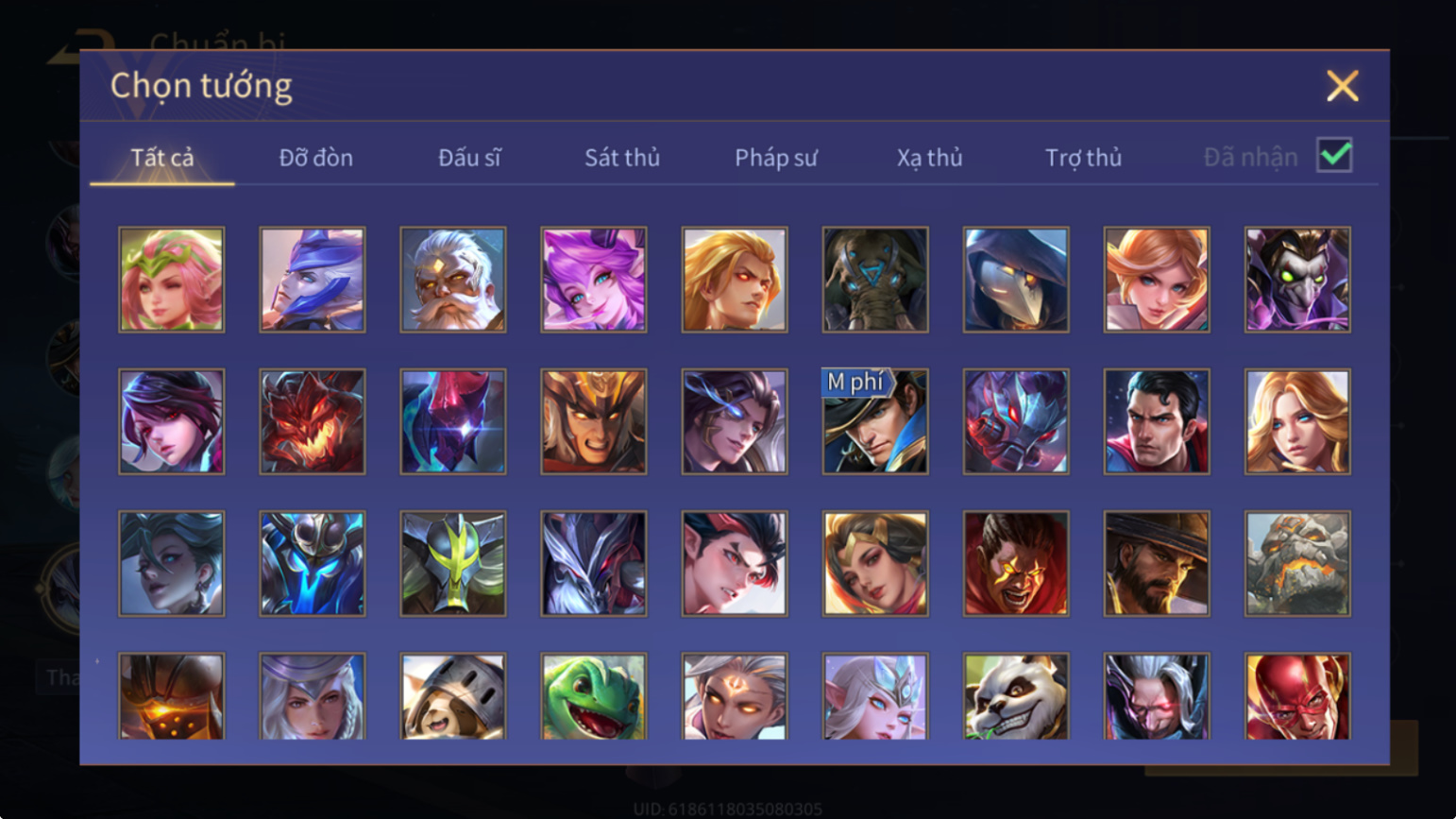
Task: Pick the panda hero portrait
Action: click(x=1016, y=696)
